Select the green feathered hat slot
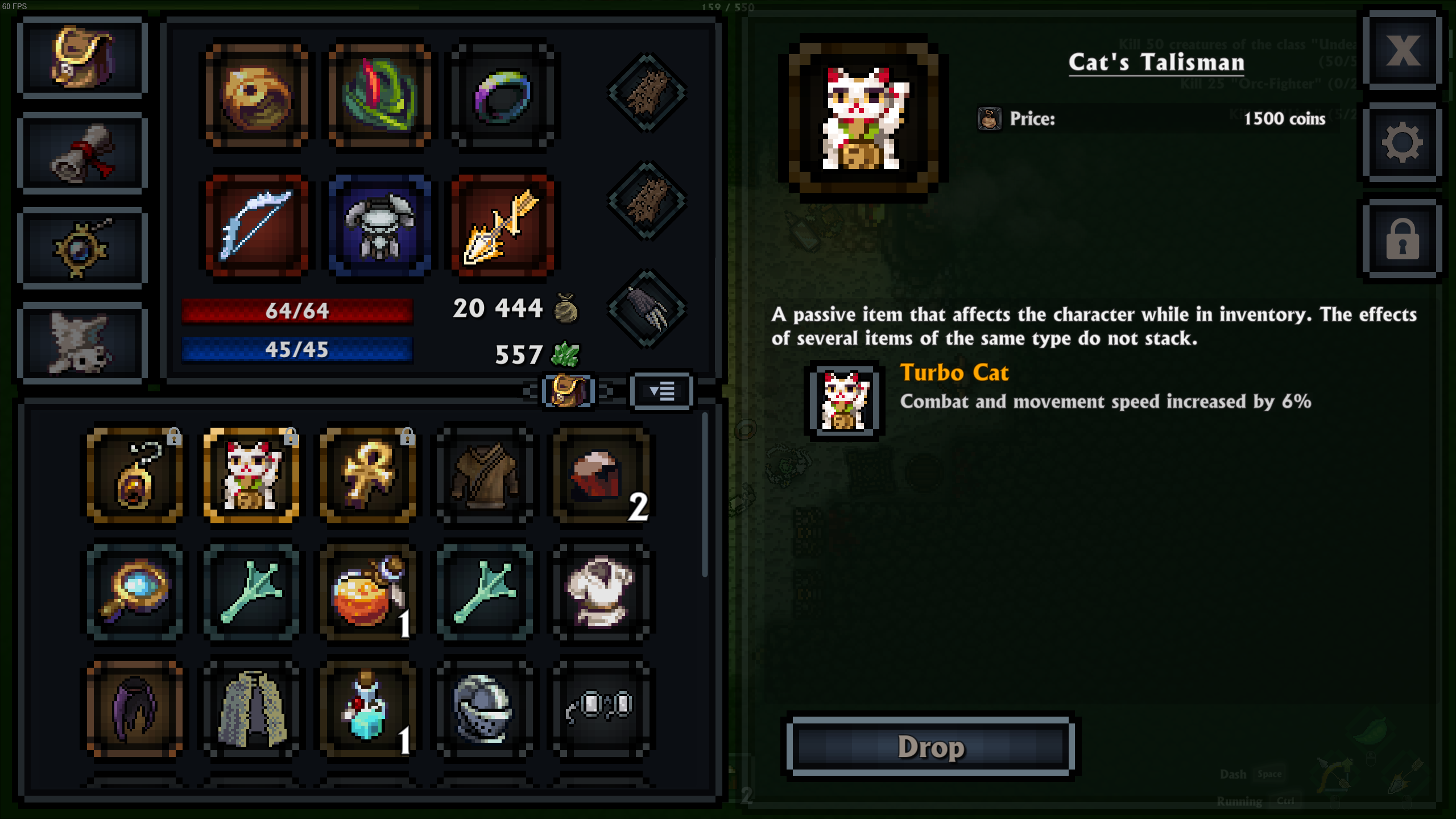1456x819 pixels. 379,95
